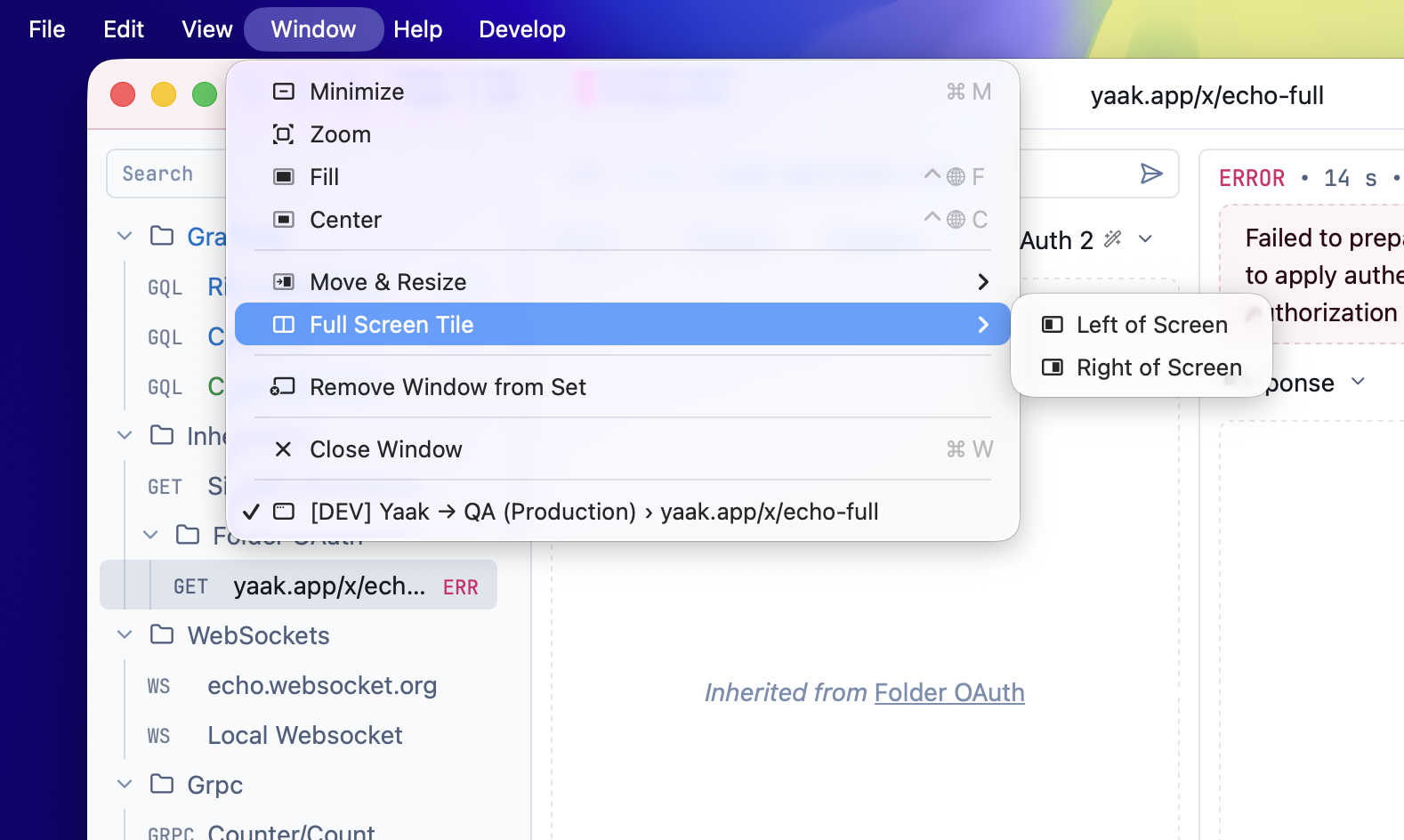Image resolution: width=1404 pixels, height=840 pixels.
Task: Click the ERROR status label
Action: (1252, 178)
